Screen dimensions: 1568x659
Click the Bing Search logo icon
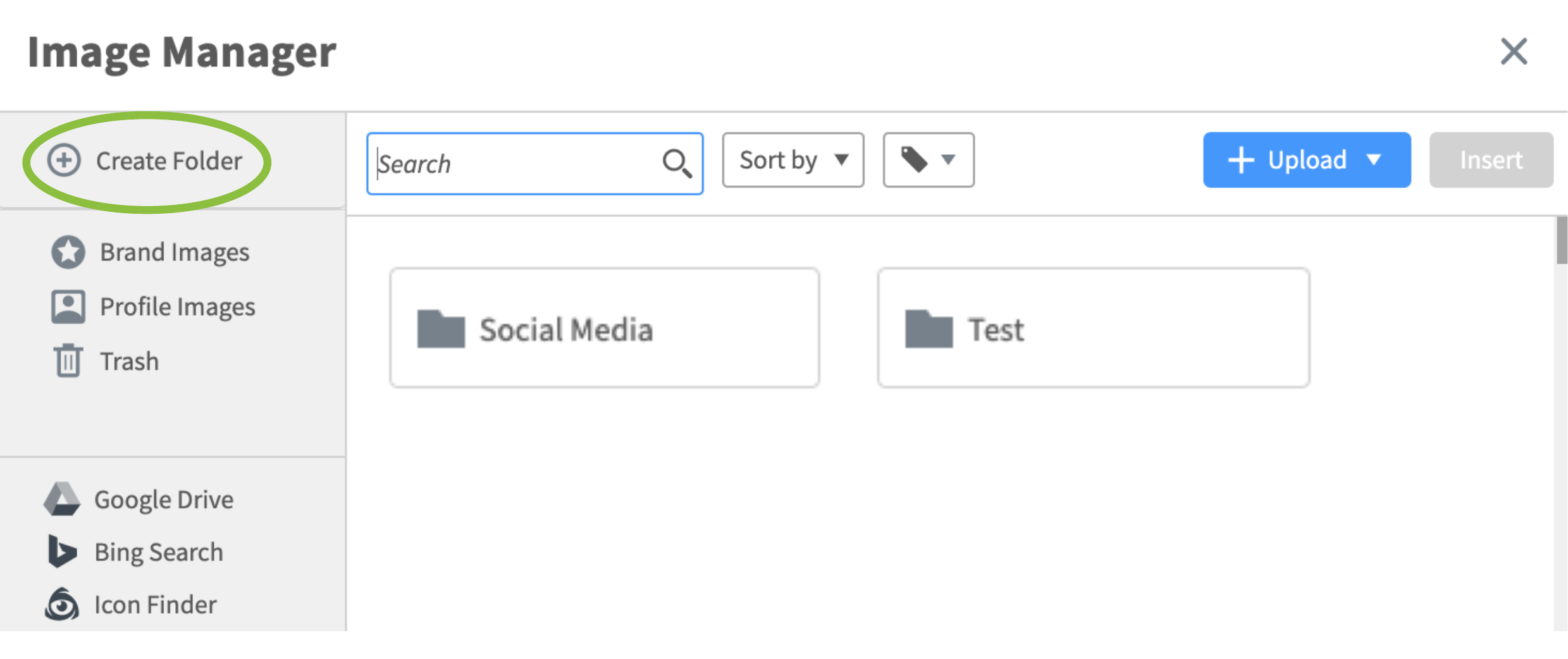tap(62, 551)
